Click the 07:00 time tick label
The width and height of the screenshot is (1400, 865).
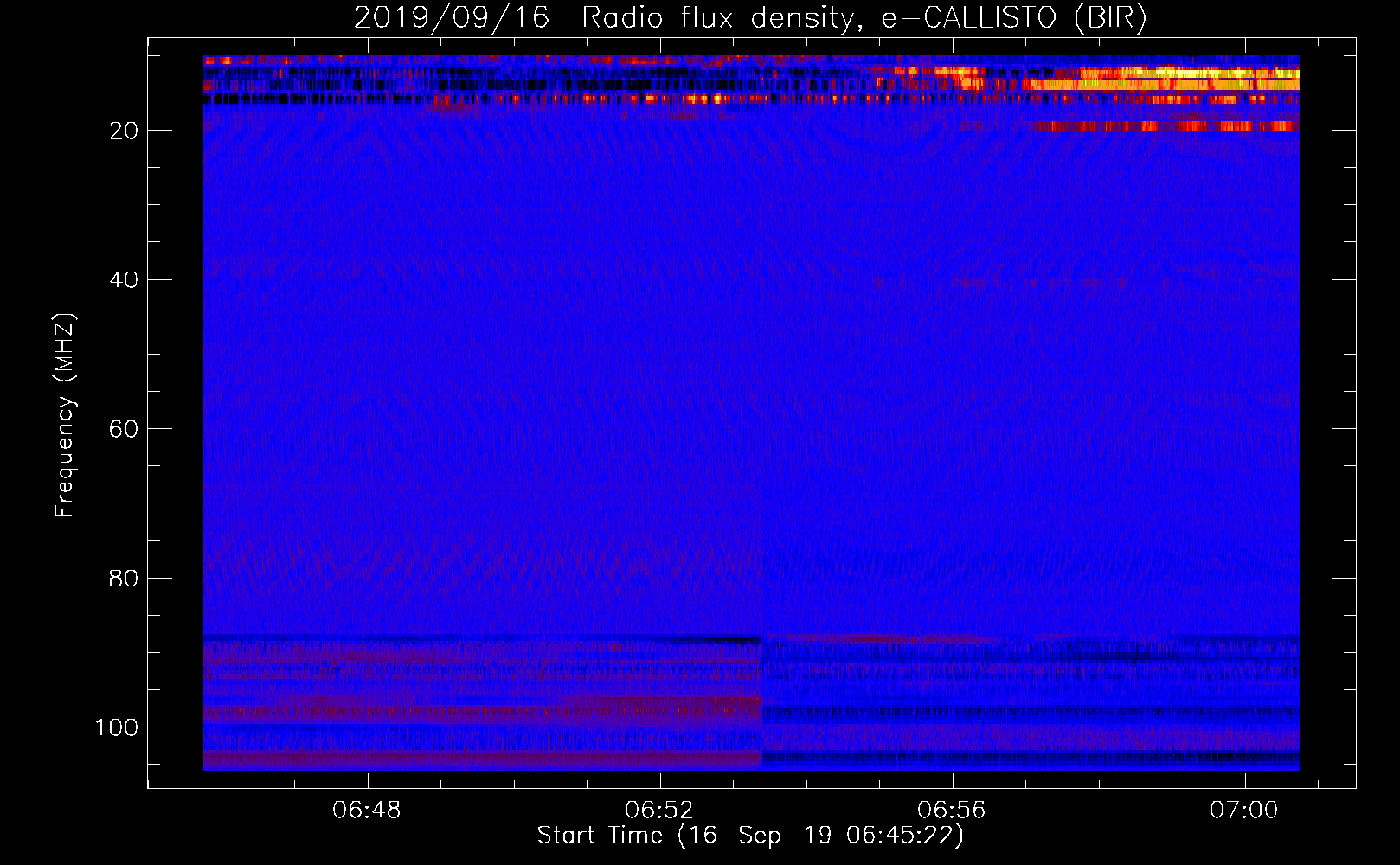point(1244,811)
